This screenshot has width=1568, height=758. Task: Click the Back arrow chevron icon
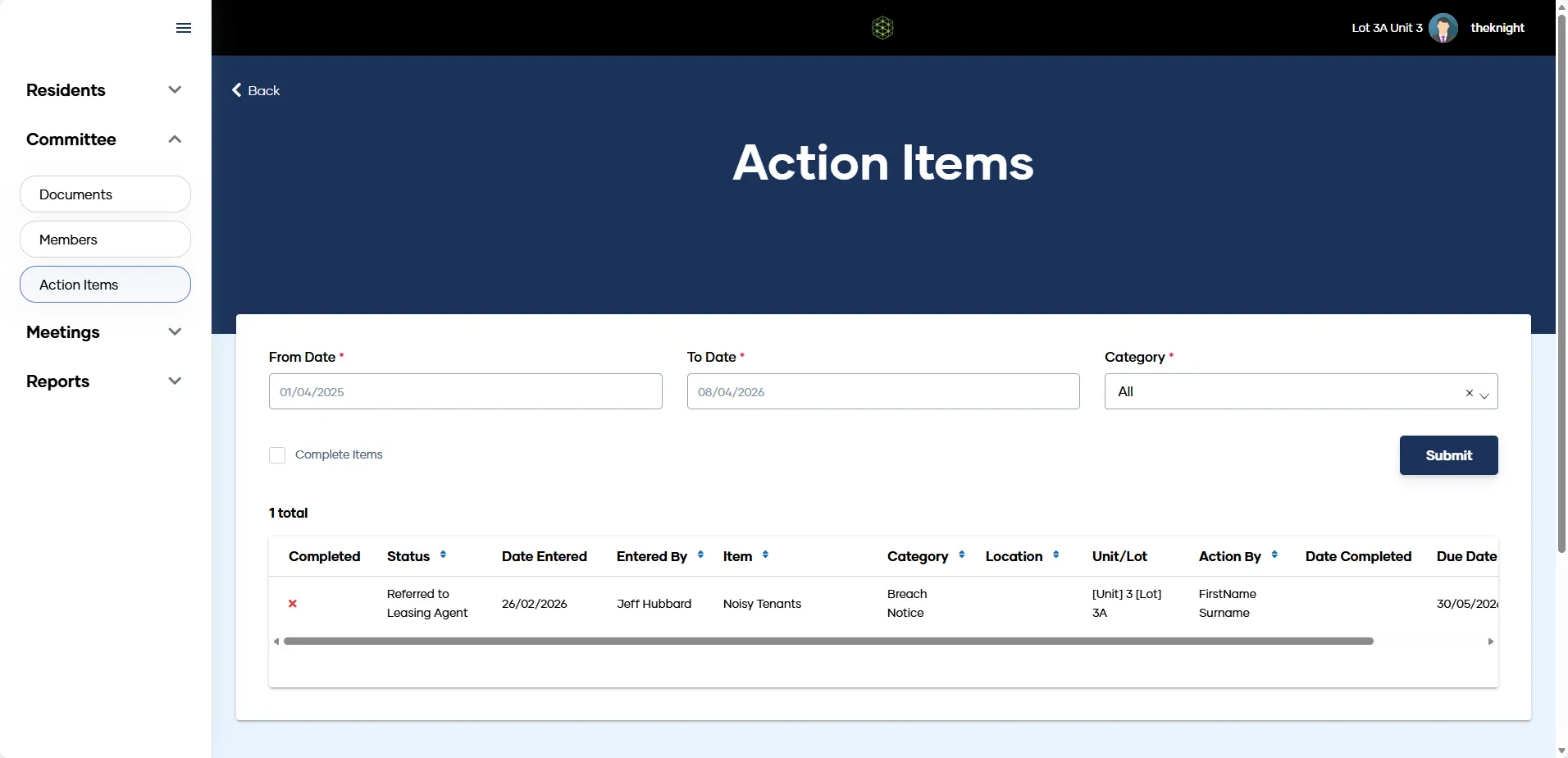click(236, 90)
